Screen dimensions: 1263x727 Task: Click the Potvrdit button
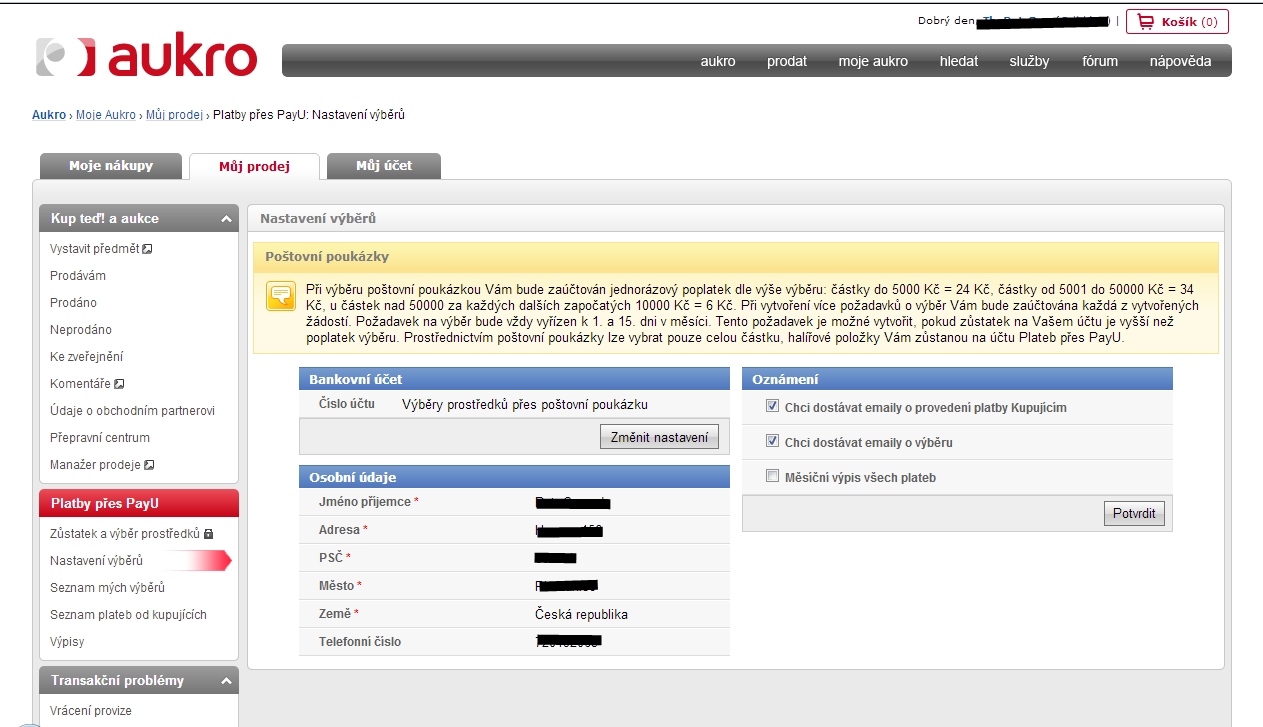click(x=1135, y=513)
